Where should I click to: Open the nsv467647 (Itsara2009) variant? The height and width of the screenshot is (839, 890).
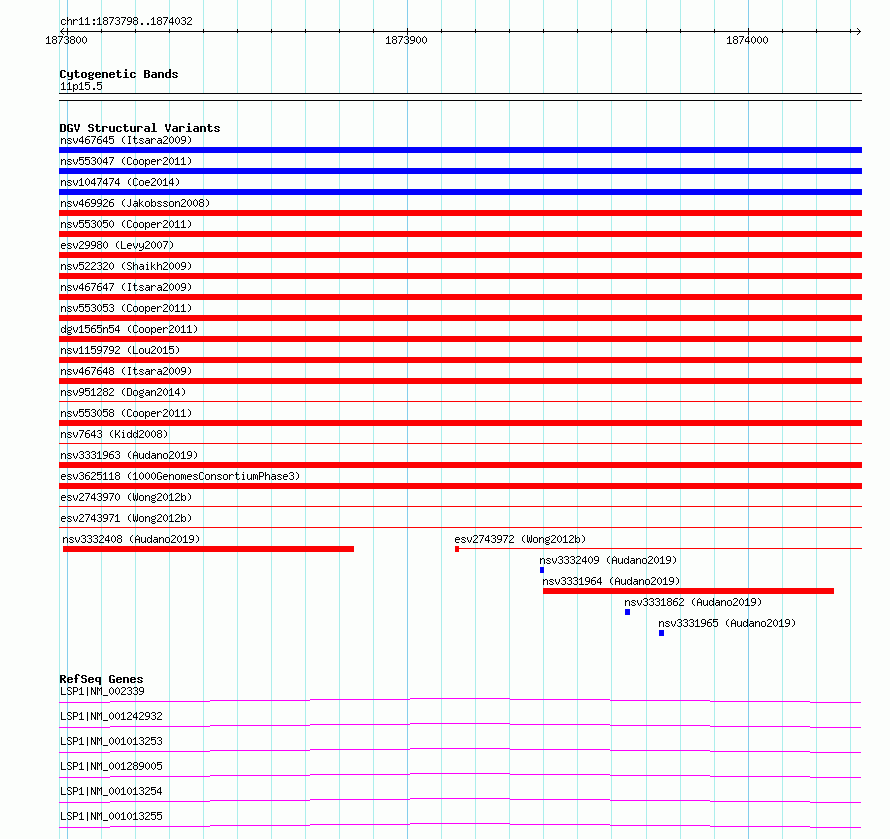126,287
